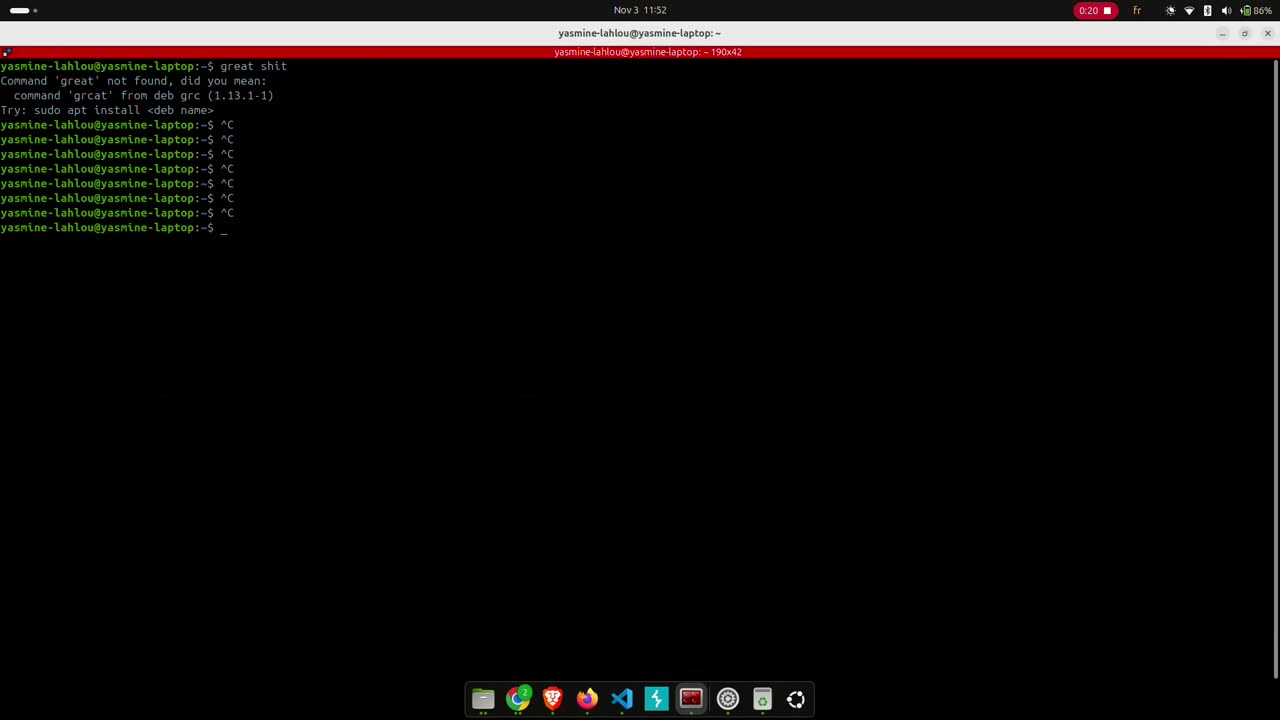Open the clock showing Nov 3 11:52
Viewport: 1280px width, 720px height.
click(640, 10)
